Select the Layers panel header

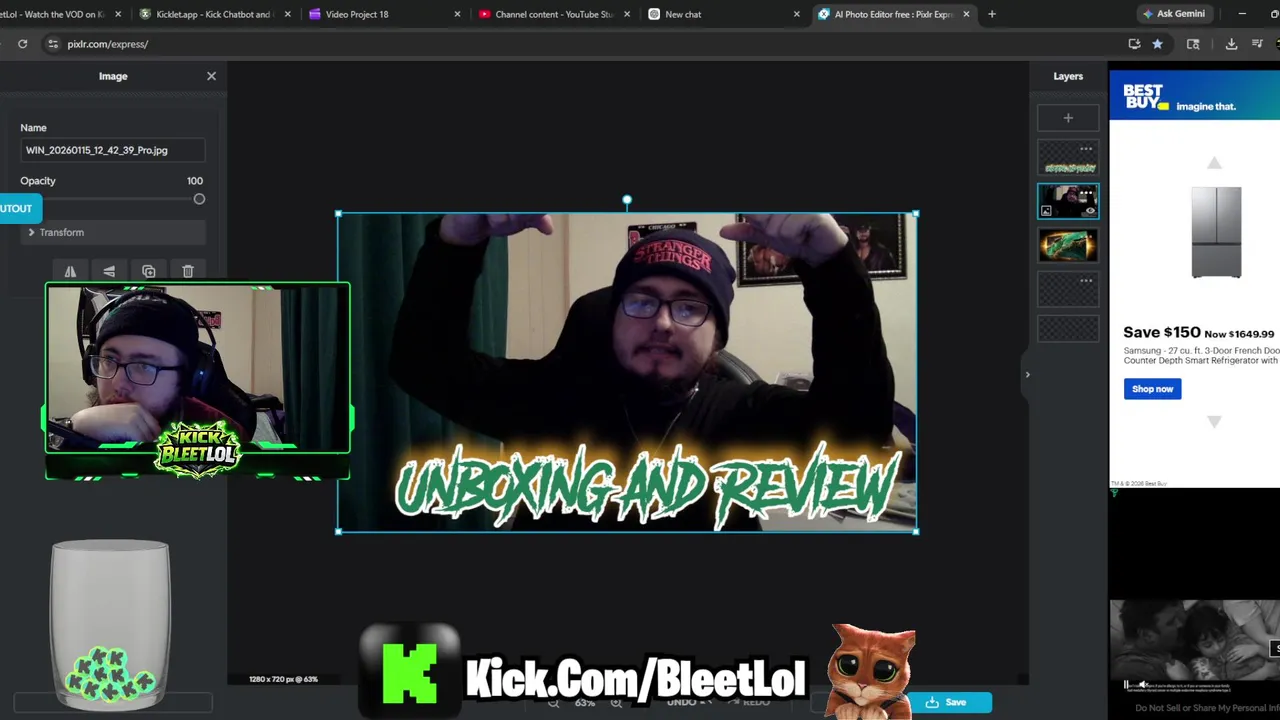pos(1068,76)
